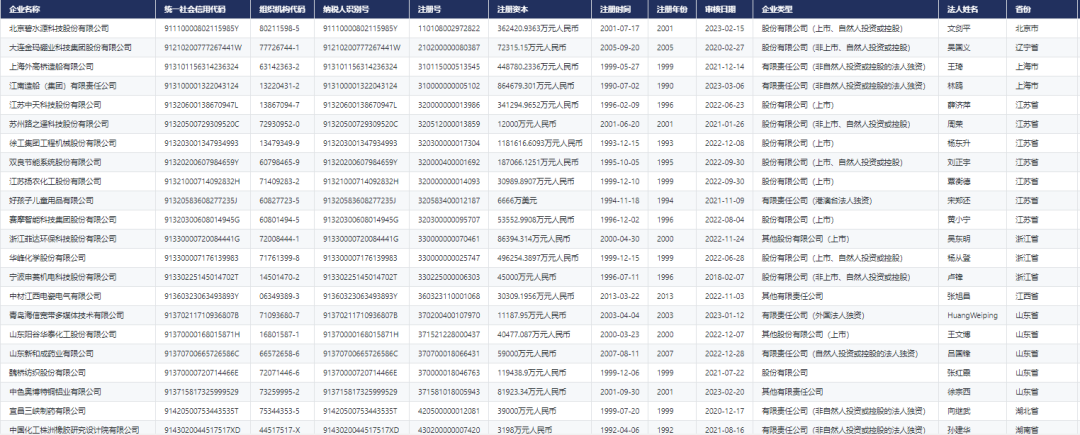1080x435 pixels.
Task: Click registration number 110108002972822
Action: (449, 28)
